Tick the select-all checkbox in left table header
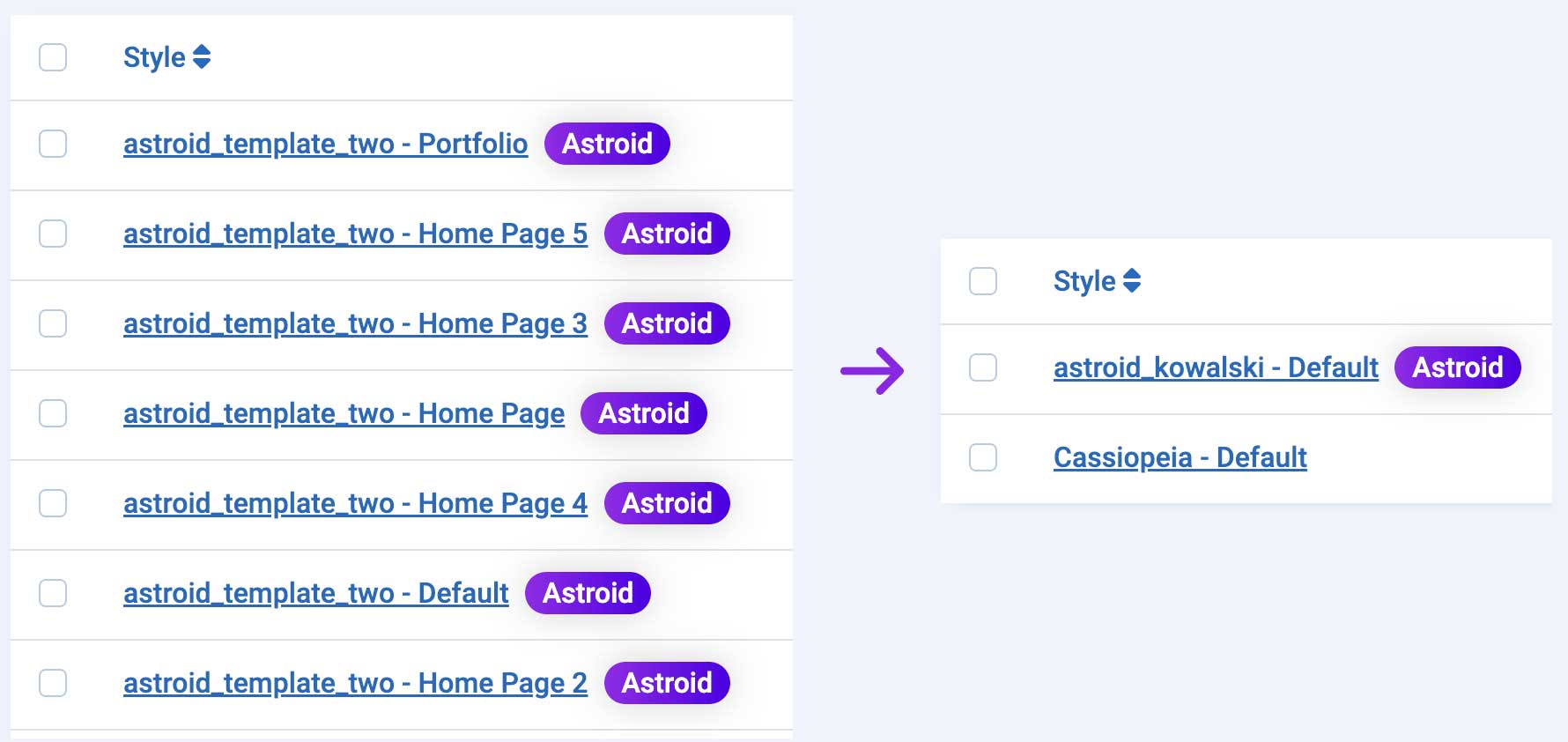The width and height of the screenshot is (1568, 742). pyautogui.click(x=53, y=57)
